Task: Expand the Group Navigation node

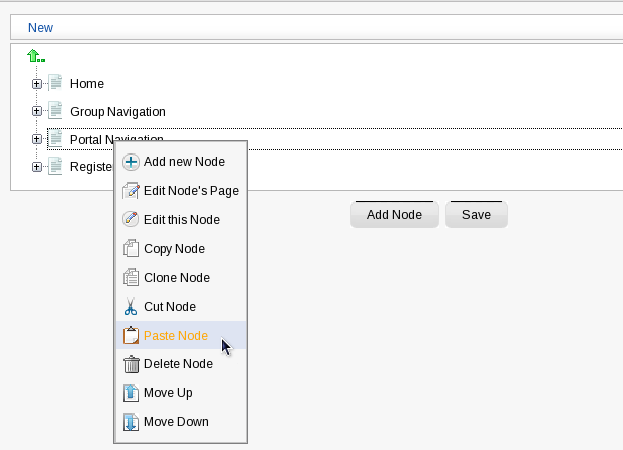Action: 37,111
